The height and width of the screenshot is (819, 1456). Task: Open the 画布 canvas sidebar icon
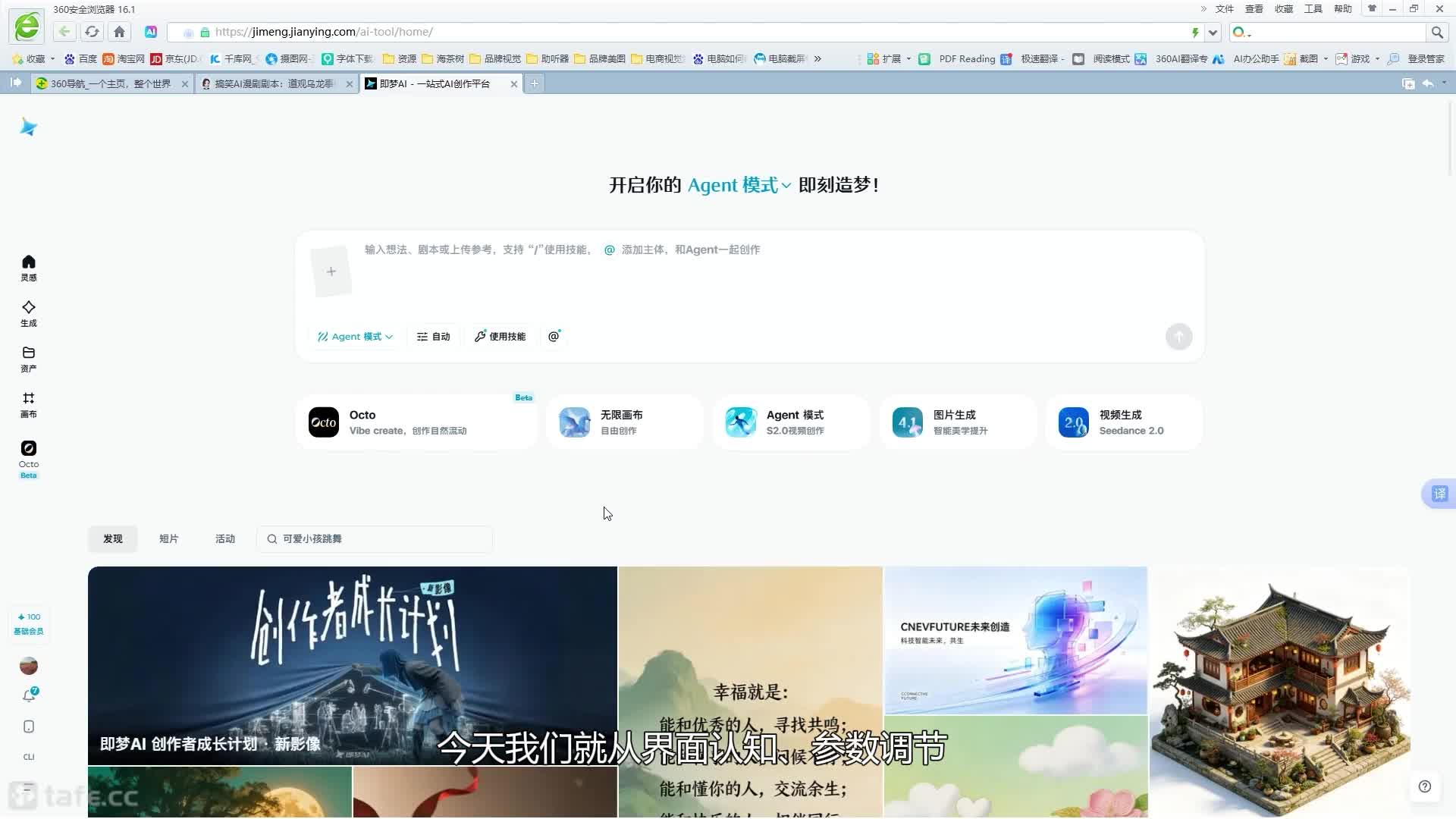tap(28, 404)
